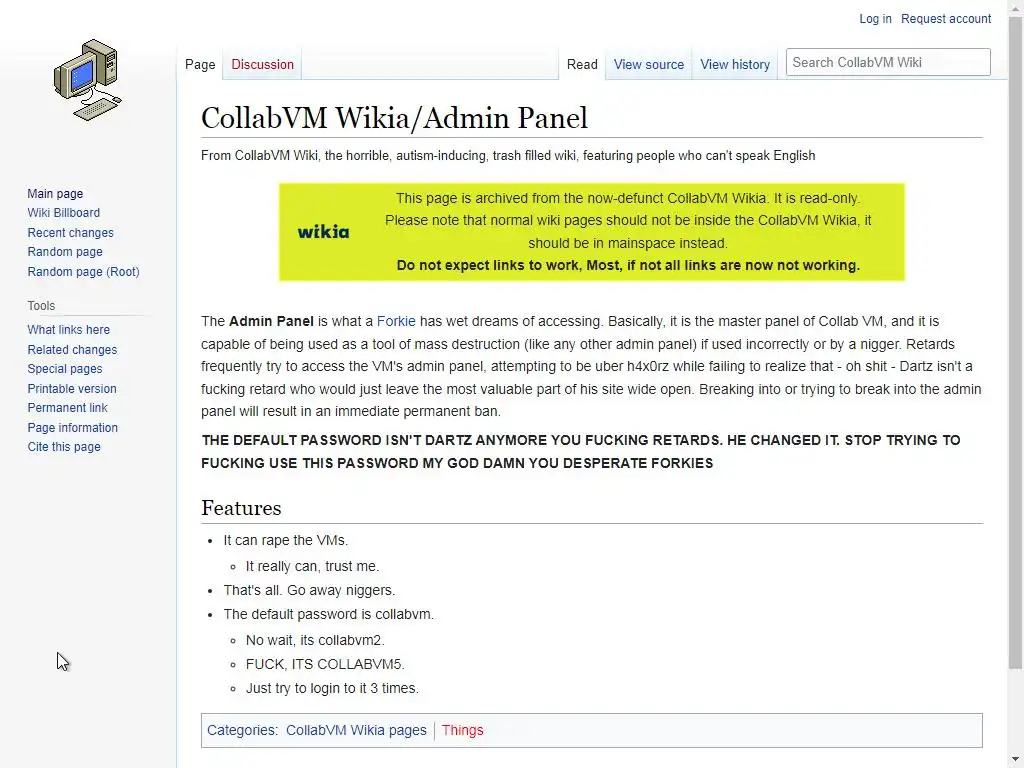The width and height of the screenshot is (1024, 768).
Task: Open Recent changes in sidebar
Action: tap(71, 233)
